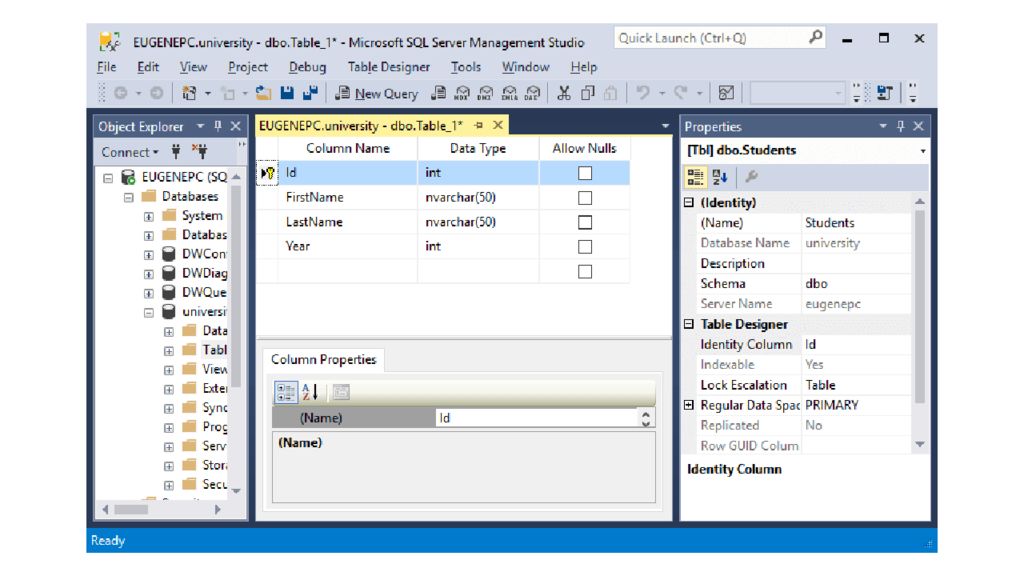Collapse the EUGENEPC server node

tap(108, 177)
